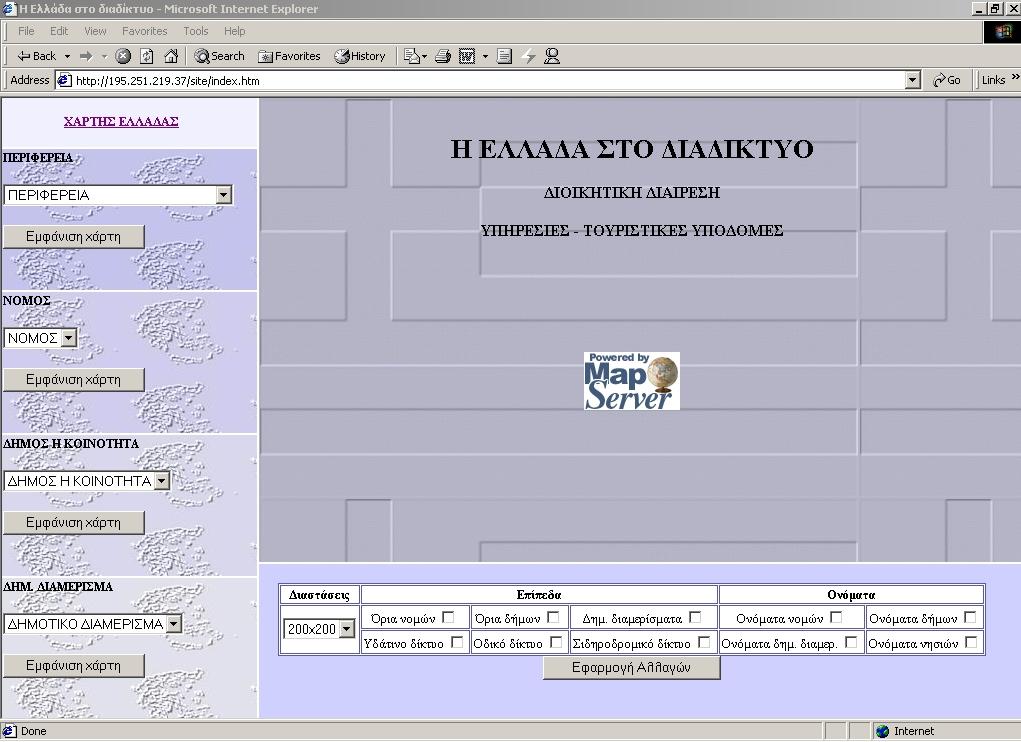Click the Internet Explorer icon in title bar

pos(8,8)
